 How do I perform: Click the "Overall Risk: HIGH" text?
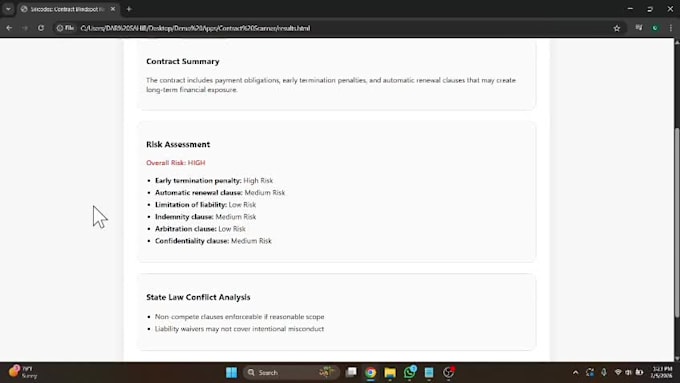[x=176, y=163]
